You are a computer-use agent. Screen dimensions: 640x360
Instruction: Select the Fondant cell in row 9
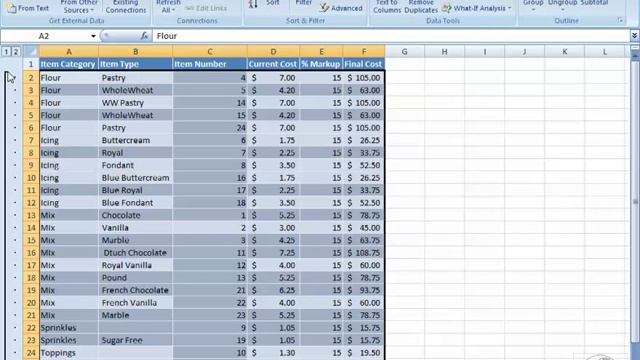(x=136, y=165)
